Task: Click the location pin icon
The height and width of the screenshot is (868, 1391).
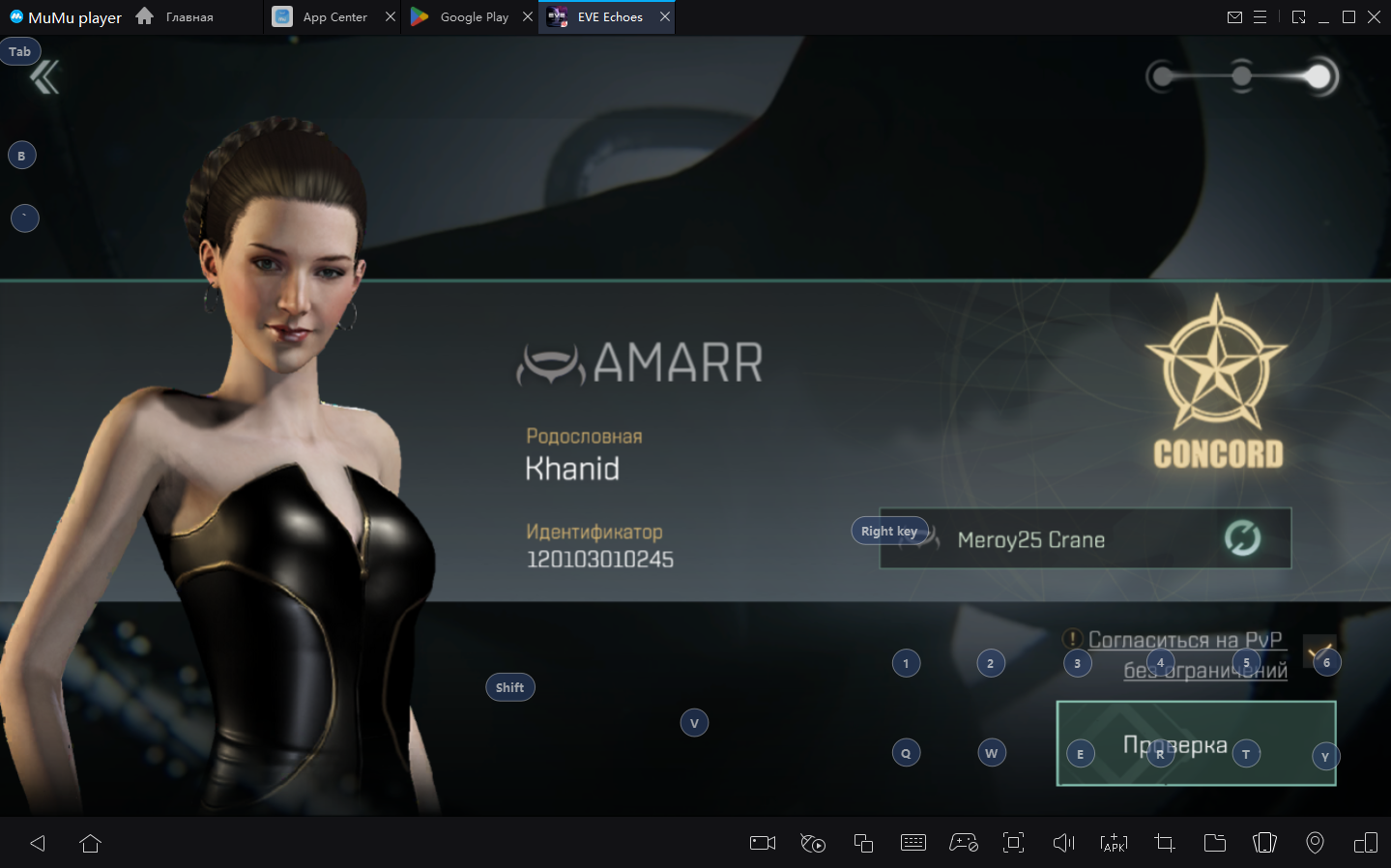Action: [x=1315, y=843]
